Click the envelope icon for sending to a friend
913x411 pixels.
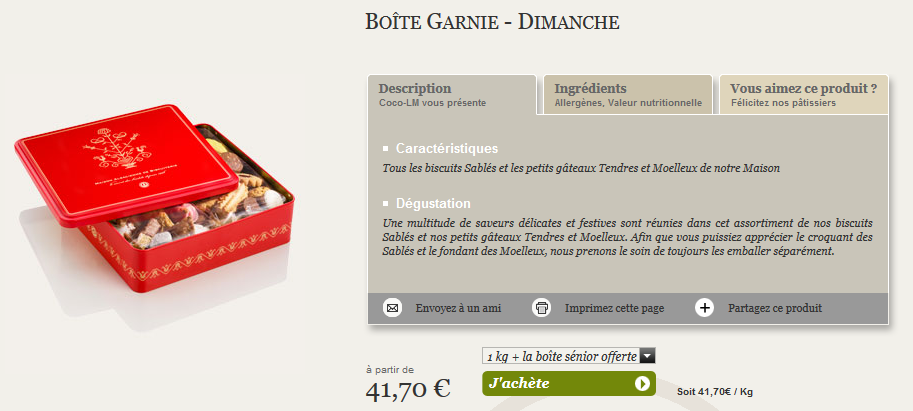tap(393, 308)
